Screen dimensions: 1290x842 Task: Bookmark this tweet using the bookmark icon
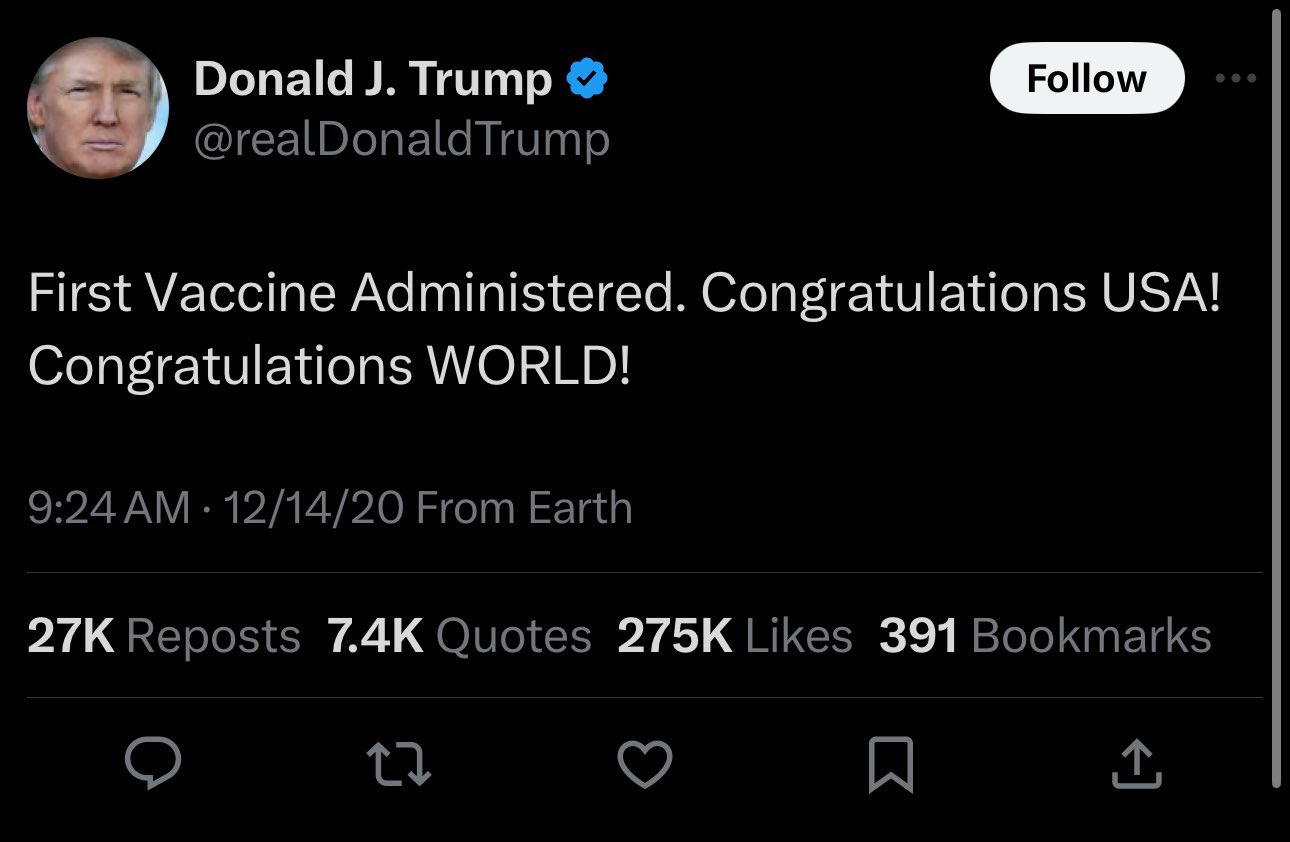(890, 765)
